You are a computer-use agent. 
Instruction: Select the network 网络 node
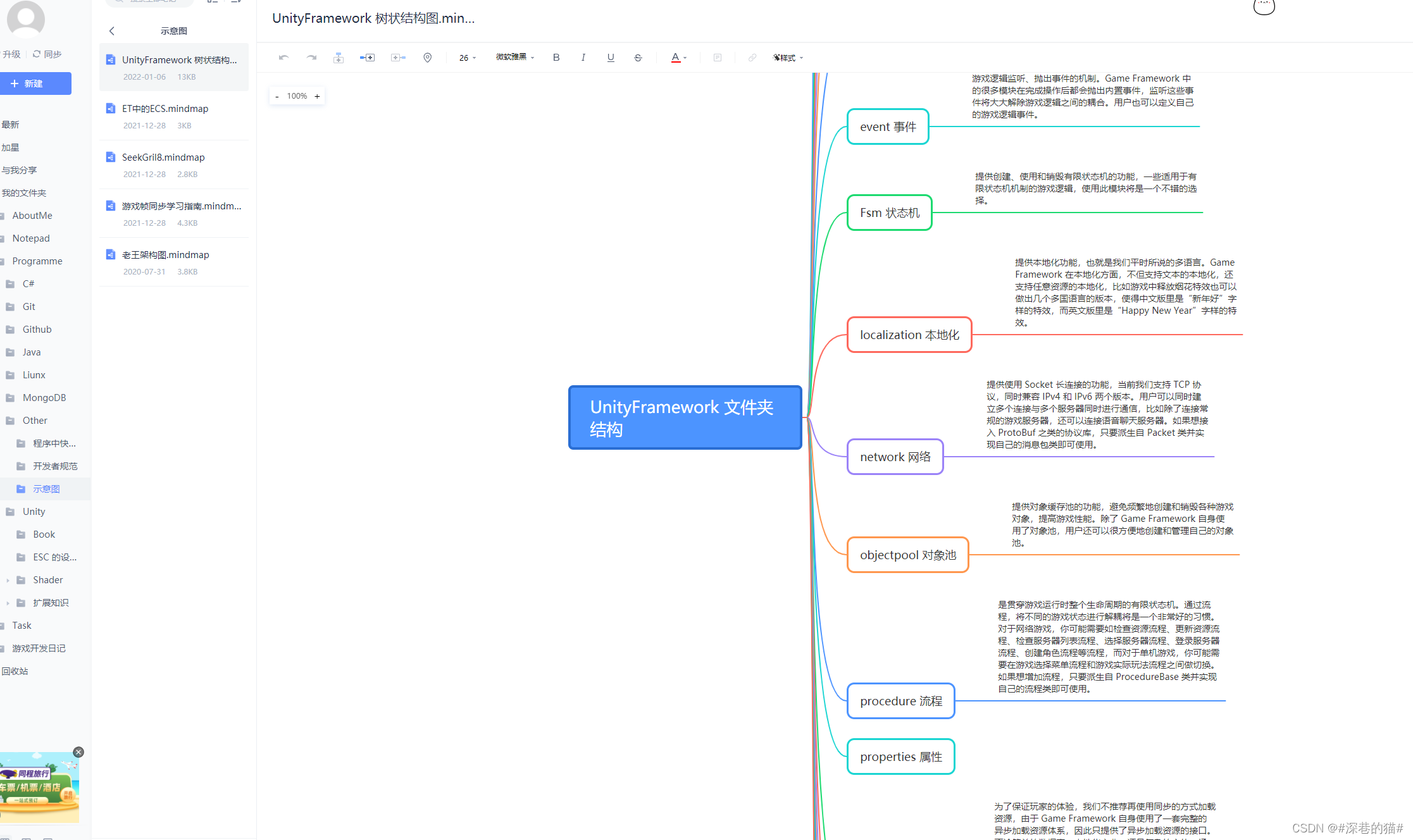895,457
